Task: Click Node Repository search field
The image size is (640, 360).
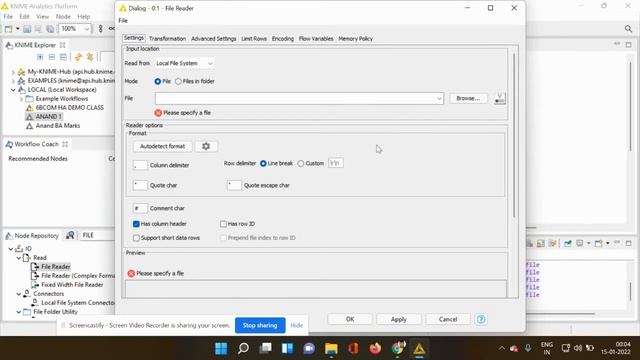Action: (x=97, y=235)
